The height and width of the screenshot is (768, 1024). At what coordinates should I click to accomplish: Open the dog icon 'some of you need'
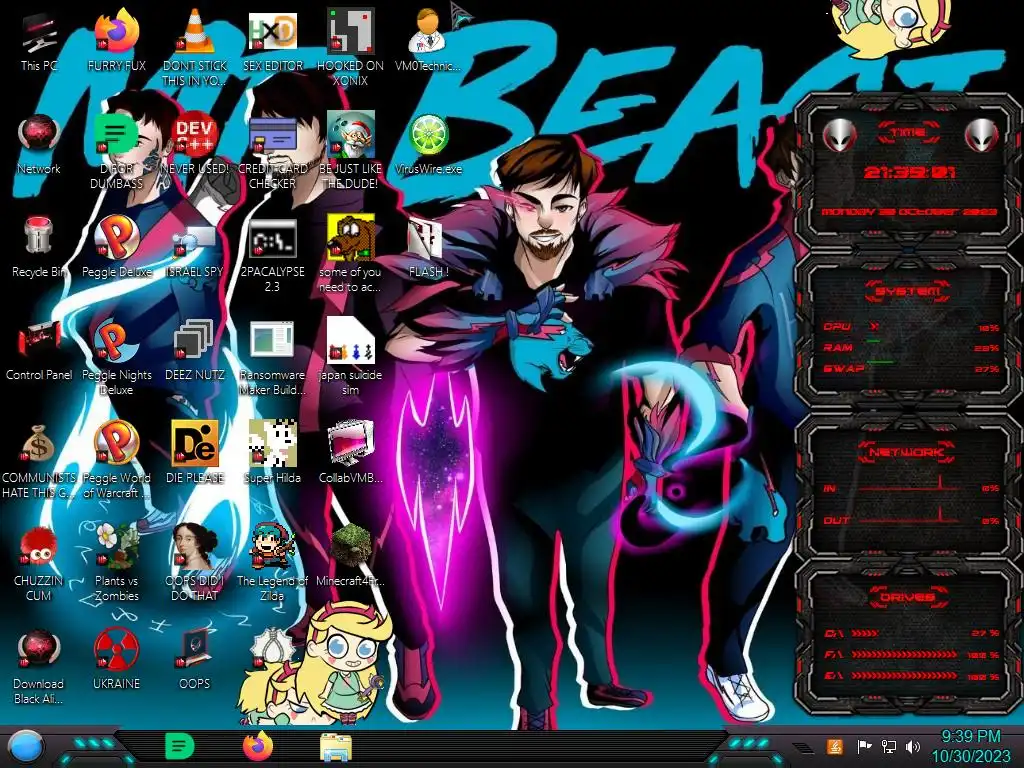tap(350, 238)
